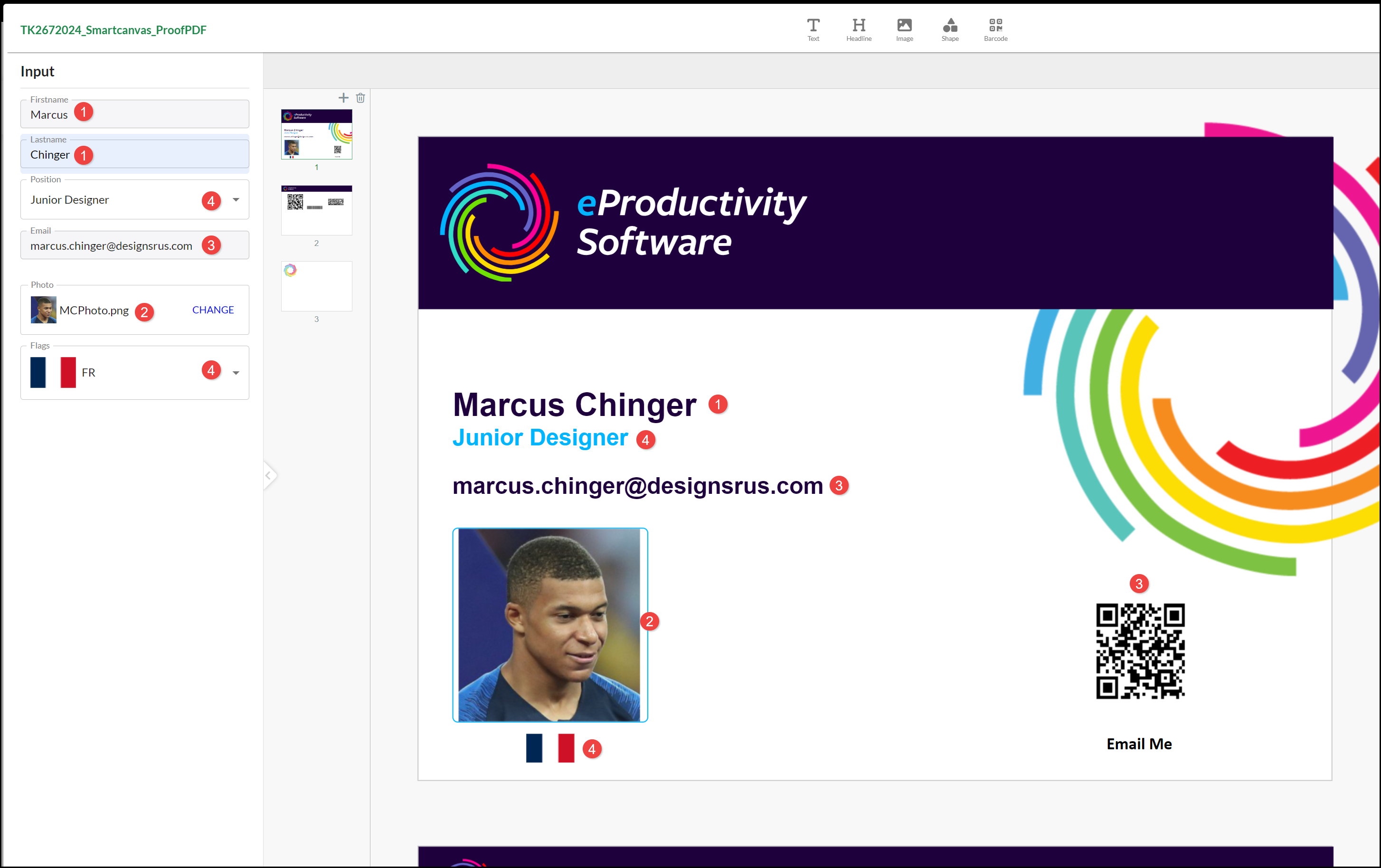
Task: Click the project title TK2672024_Smartcanvas_ProofPDF
Action: (x=113, y=30)
